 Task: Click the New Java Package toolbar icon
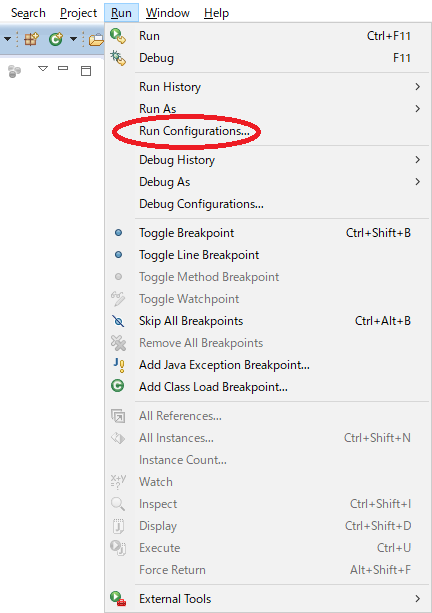coord(31,39)
